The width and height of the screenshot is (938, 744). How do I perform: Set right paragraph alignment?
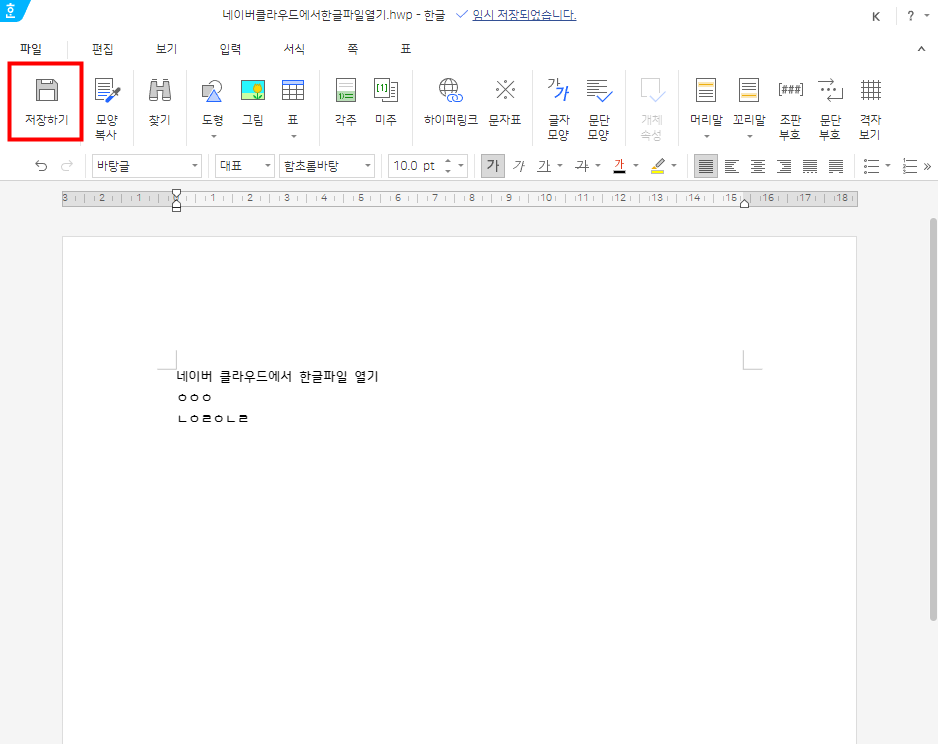pyautogui.click(x=784, y=166)
